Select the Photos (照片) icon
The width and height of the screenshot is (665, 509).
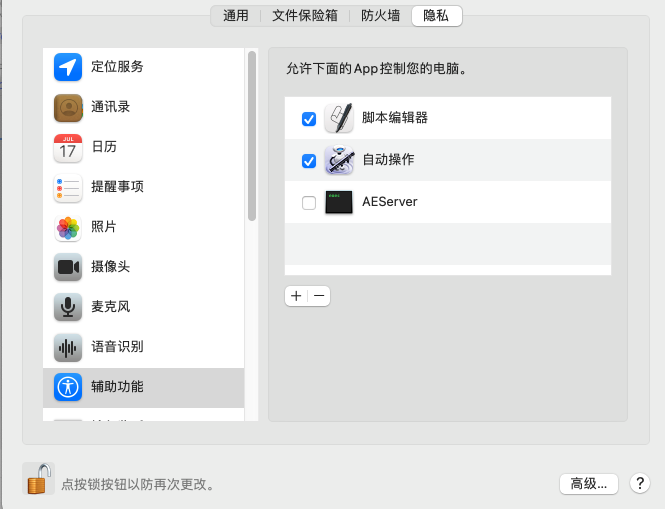click(x=68, y=227)
